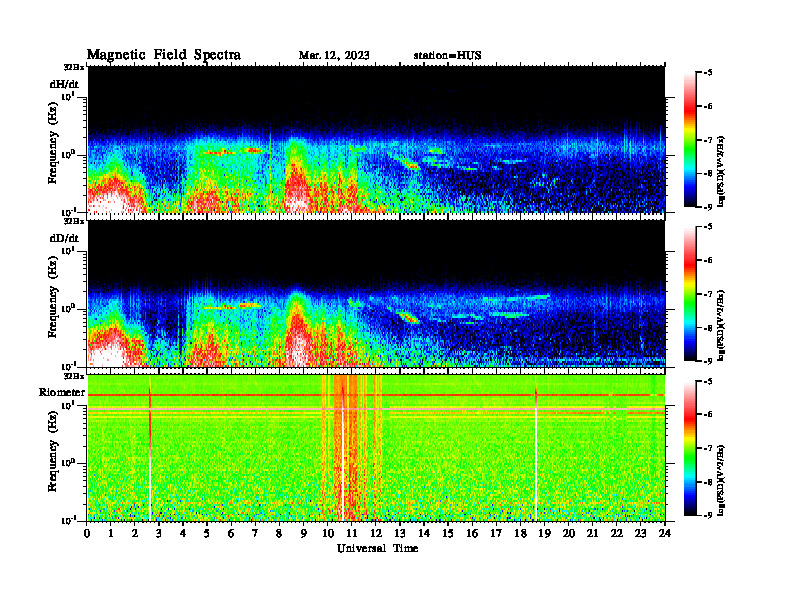The image size is (792, 612).
Task: Click the "Universal Time" axis title
Action: click(377, 548)
